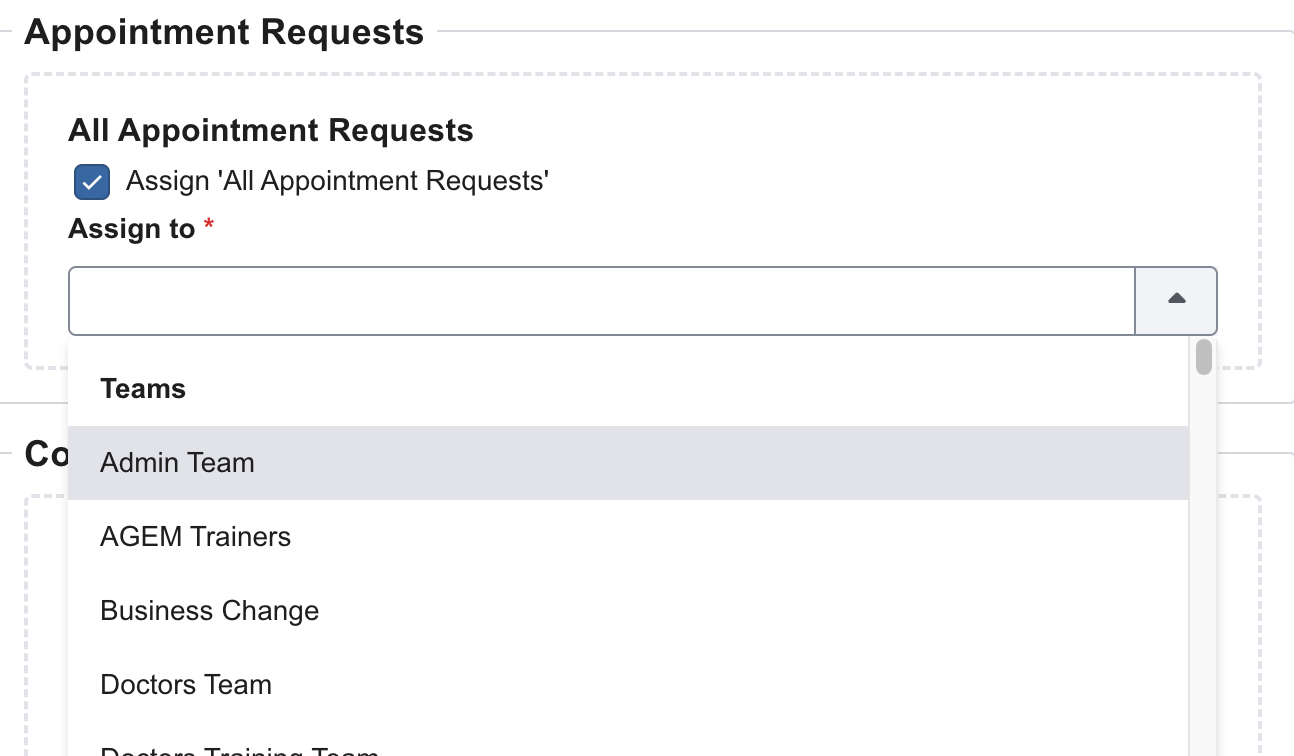Click the partially hidden 'Co' section heading
The height and width of the screenshot is (756, 1294).
(46, 453)
